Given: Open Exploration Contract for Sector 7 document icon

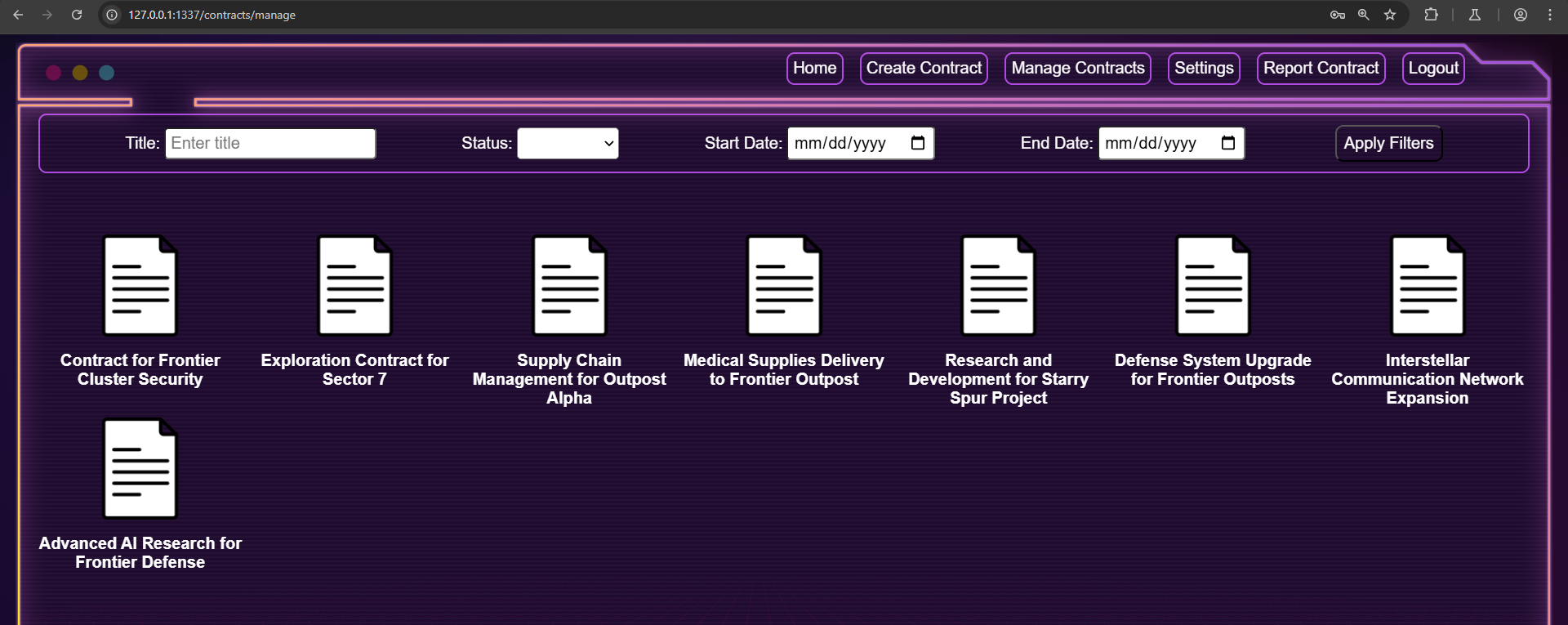Looking at the screenshot, I should pyautogui.click(x=354, y=286).
